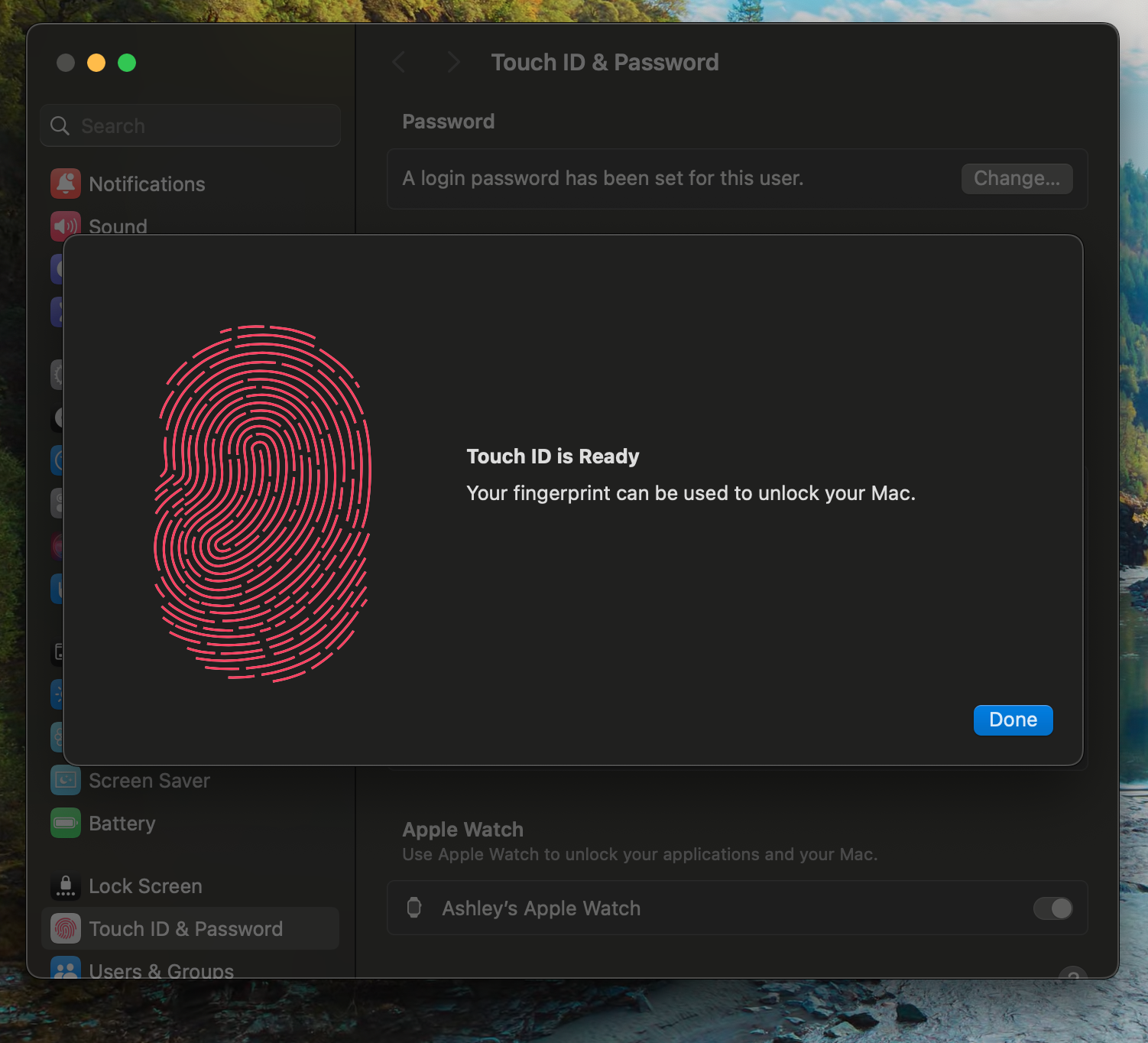Click the Notifications bell icon in sidebar
The width and height of the screenshot is (1148, 1043).
coord(66,184)
